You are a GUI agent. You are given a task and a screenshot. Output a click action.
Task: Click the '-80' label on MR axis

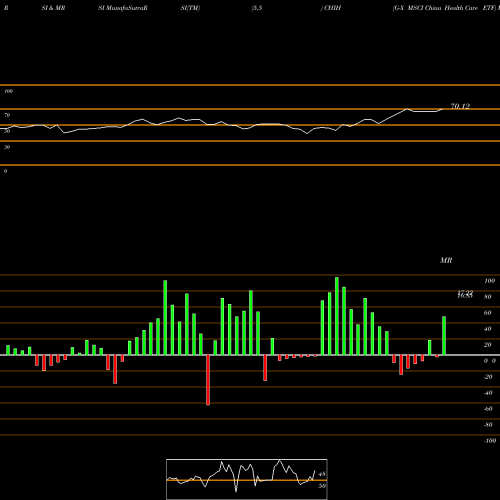pos(488,425)
